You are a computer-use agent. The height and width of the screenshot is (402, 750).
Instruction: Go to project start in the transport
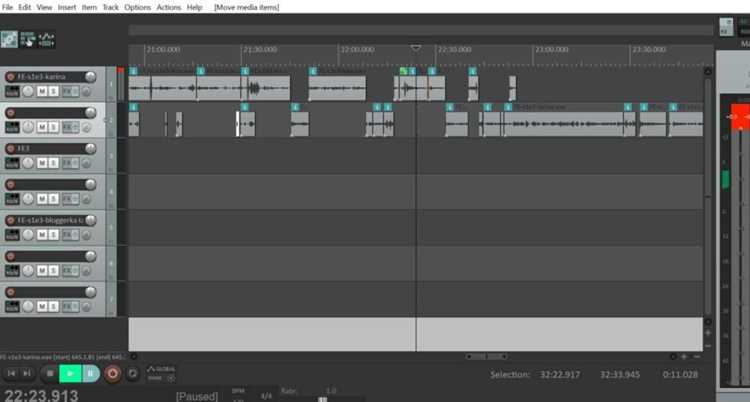[11, 373]
